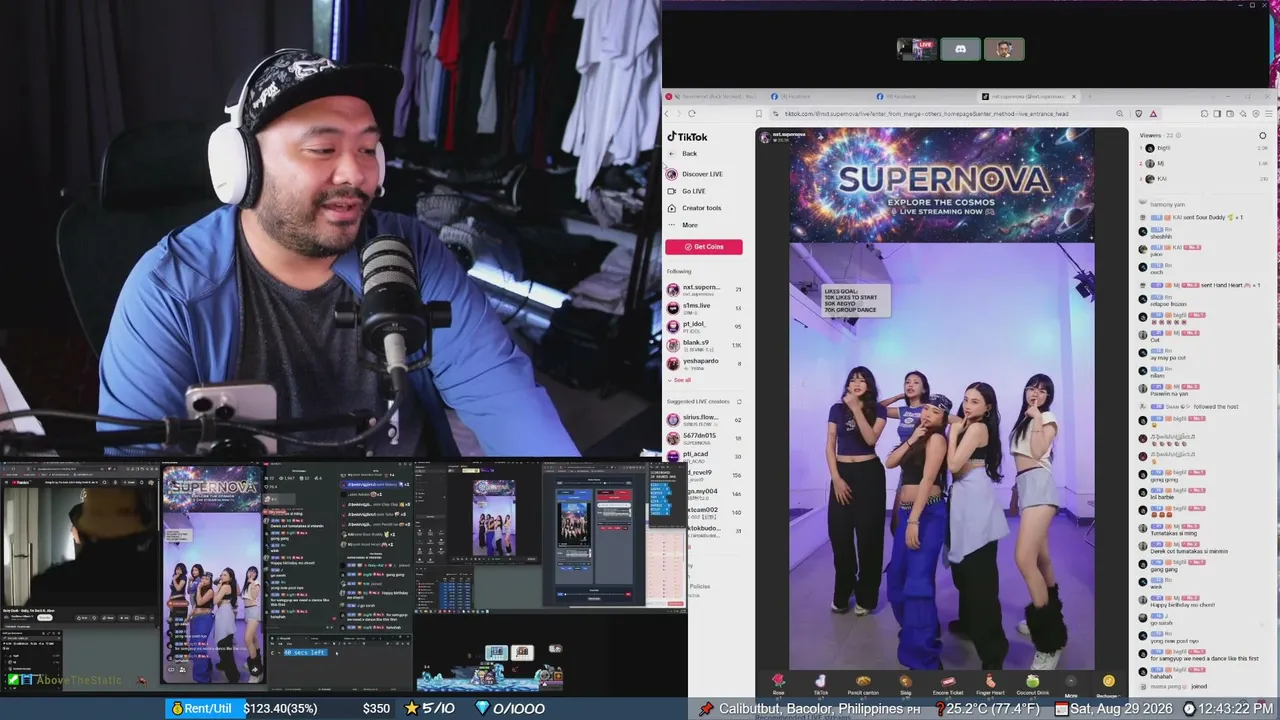Send the Finger Heart gift
The image size is (1280, 720).
click(989, 684)
